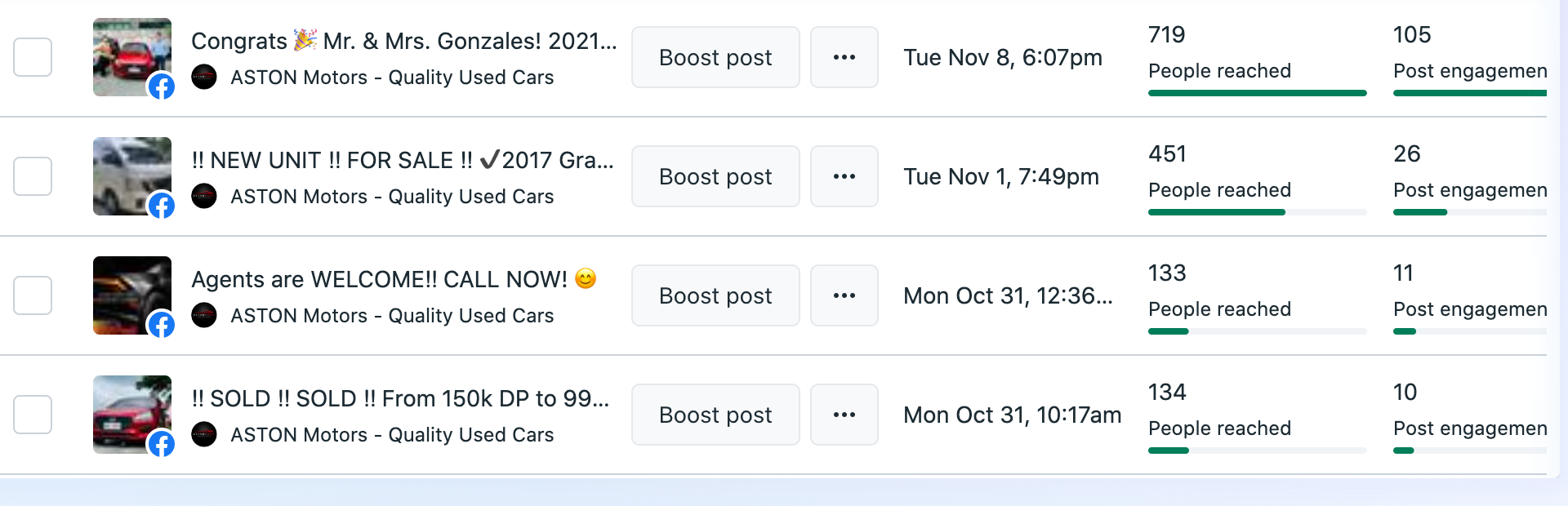Click the 719 People reached progress bar

(1257, 93)
